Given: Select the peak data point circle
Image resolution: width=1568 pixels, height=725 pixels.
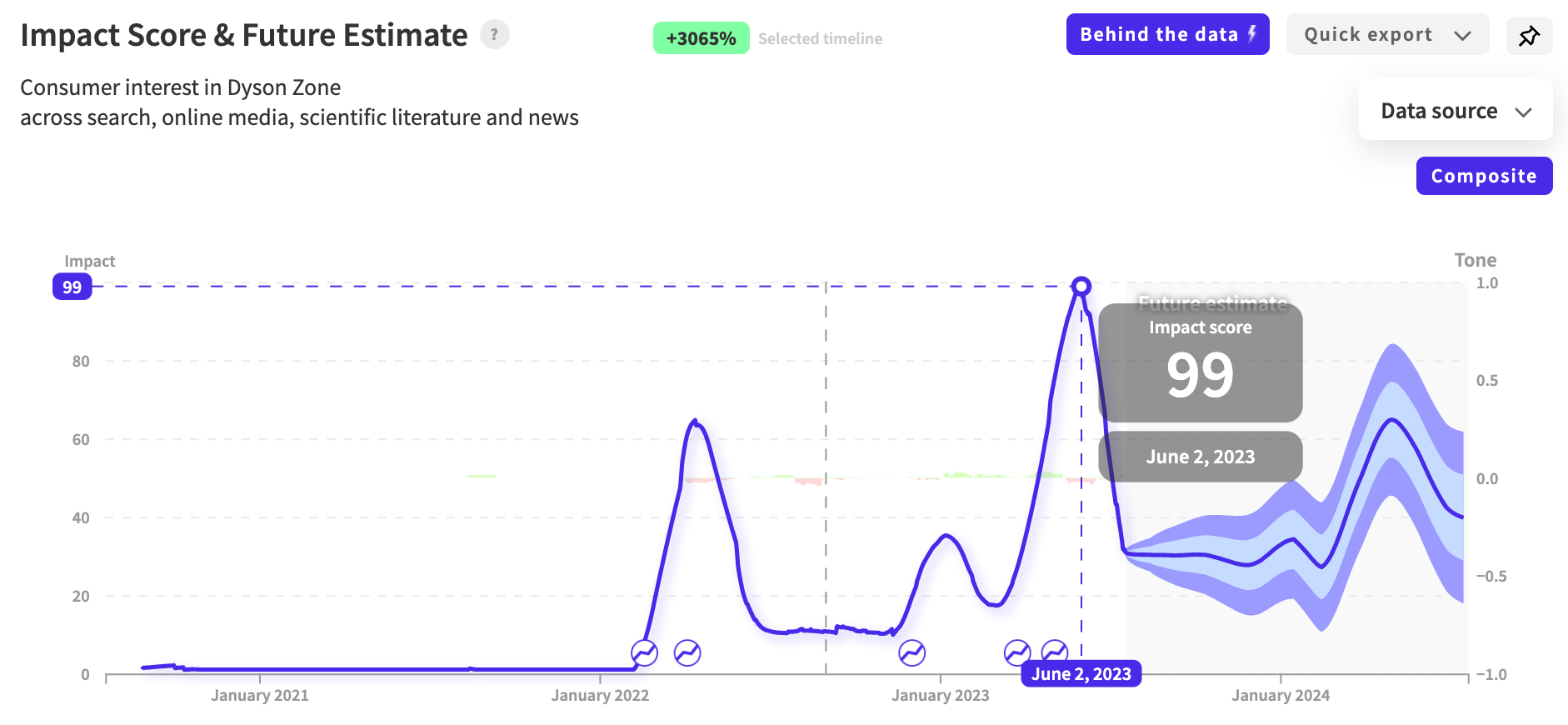Looking at the screenshot, I should coord(1081,287).
